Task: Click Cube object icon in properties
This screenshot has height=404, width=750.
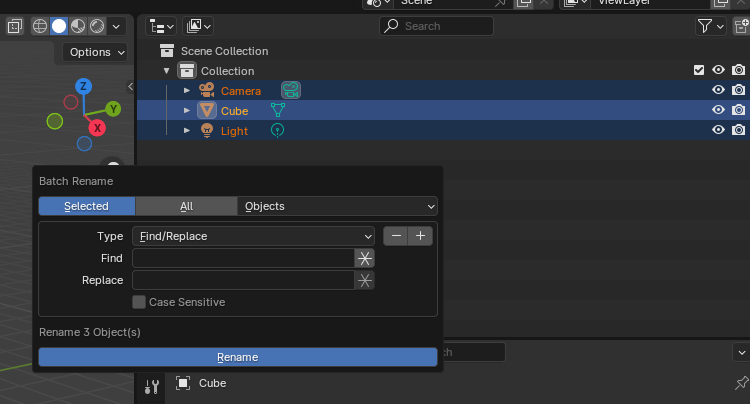Action: (183, 383)
